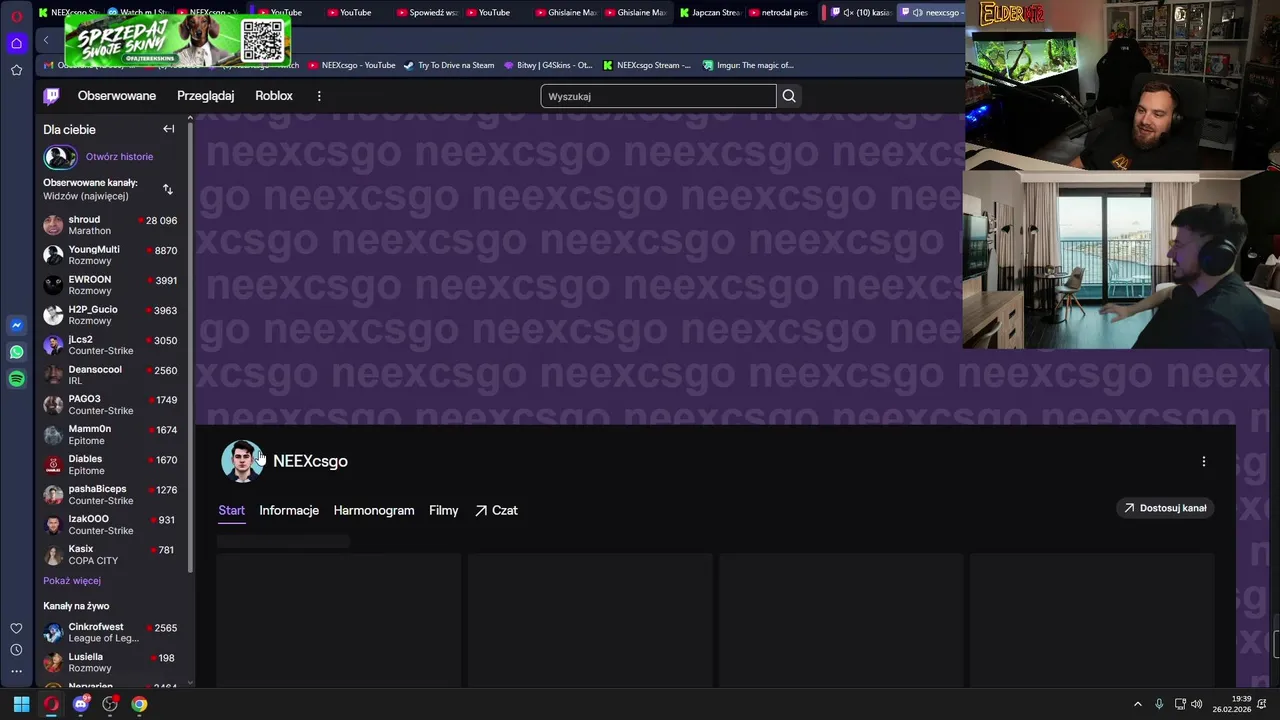Collapse the Dla ciebie sidebar arrow

[168, 129]
